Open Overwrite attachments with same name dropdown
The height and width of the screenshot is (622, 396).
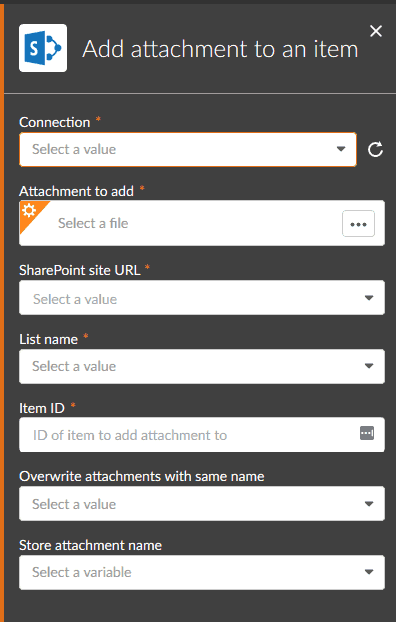(202, 504)
